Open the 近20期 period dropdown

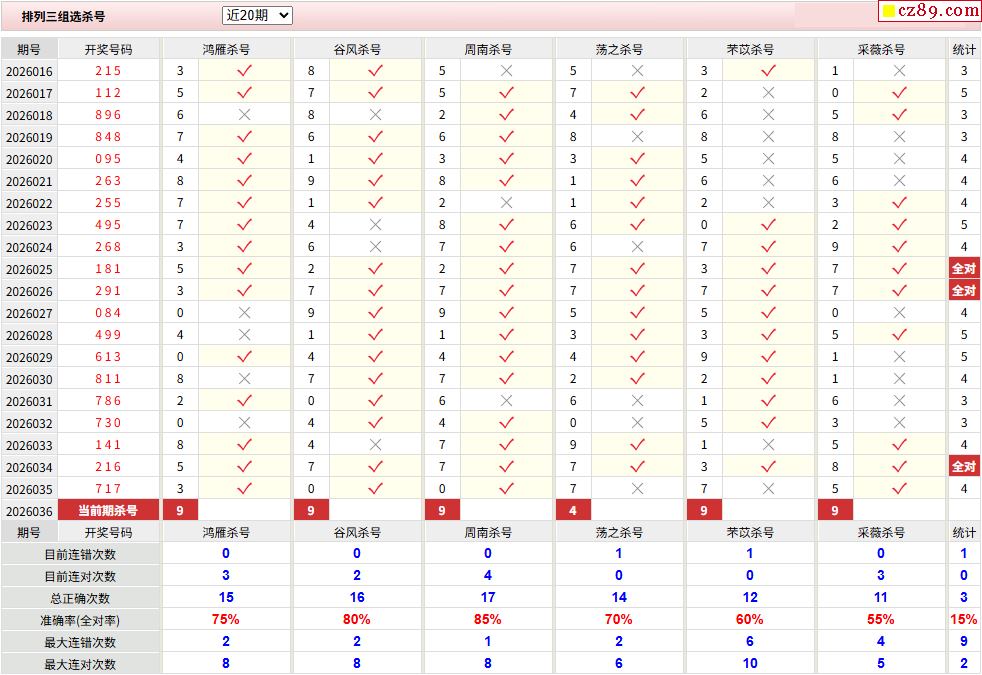tap(257, 15)
